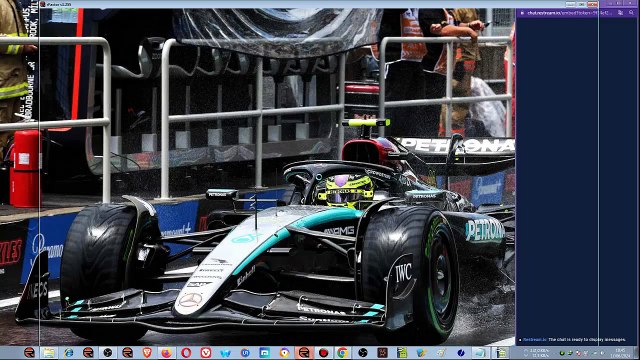Viewport: 640px width, 360px height.
Task: Open the light blue window taskbar icon
Action: click(x=480, y=353)
